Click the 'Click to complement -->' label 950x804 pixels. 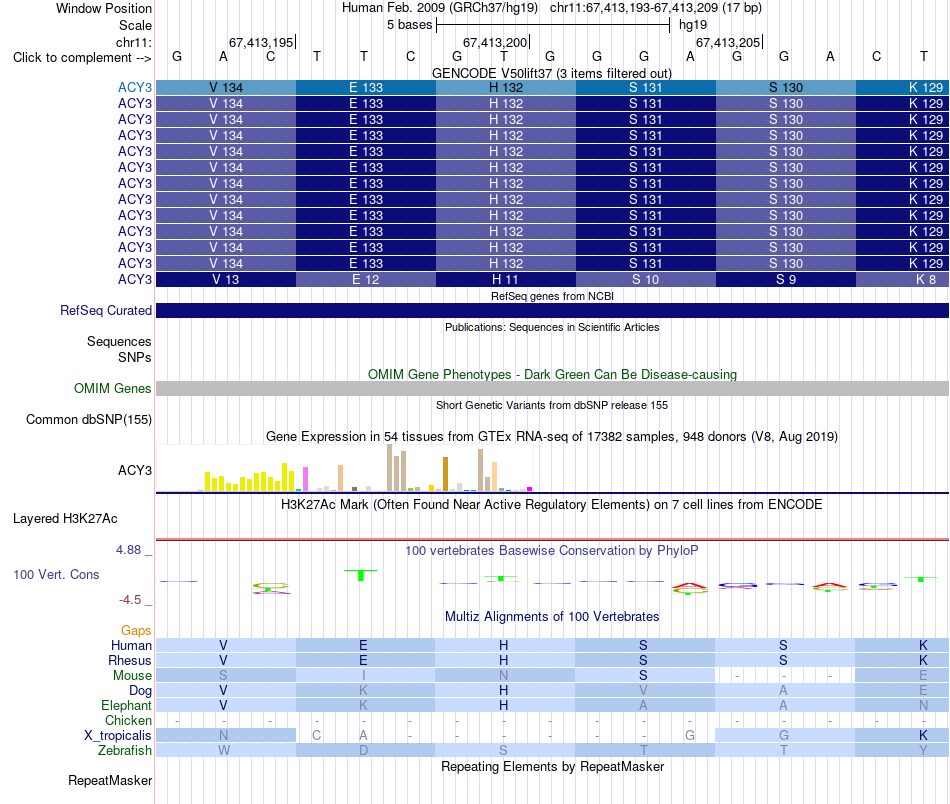coord(82,58)
